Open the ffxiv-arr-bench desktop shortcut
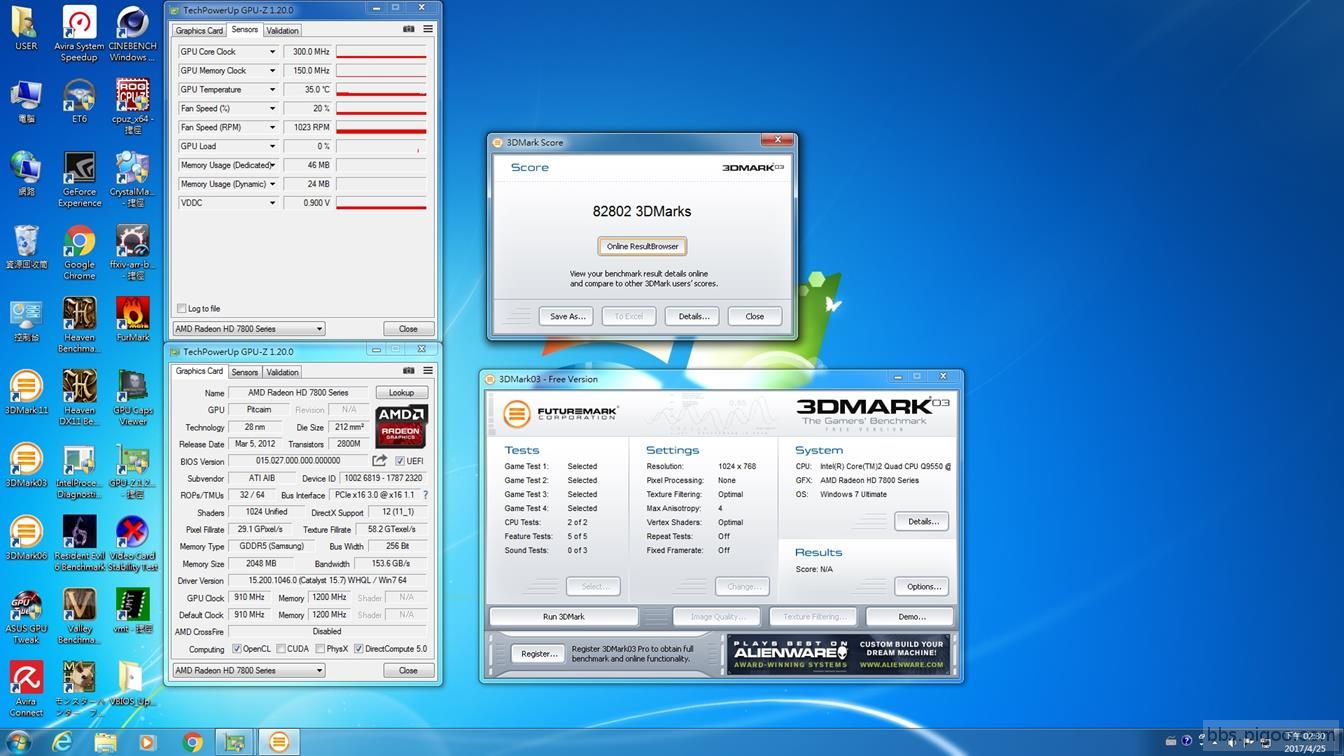This screenshot has width=1344, height=756. coord(132,253)
